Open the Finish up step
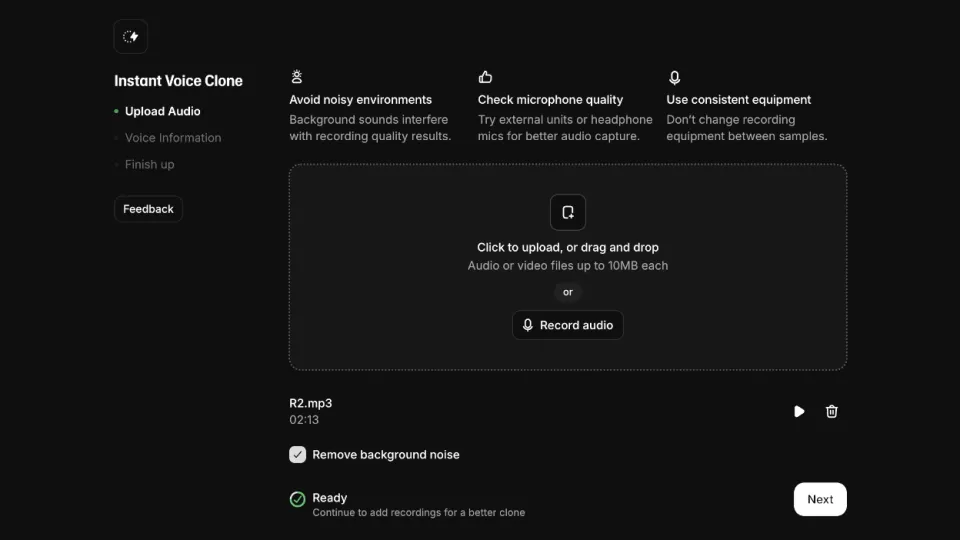Screen dimensions: 960x540 pyautogui.click(x=149, y=165)
